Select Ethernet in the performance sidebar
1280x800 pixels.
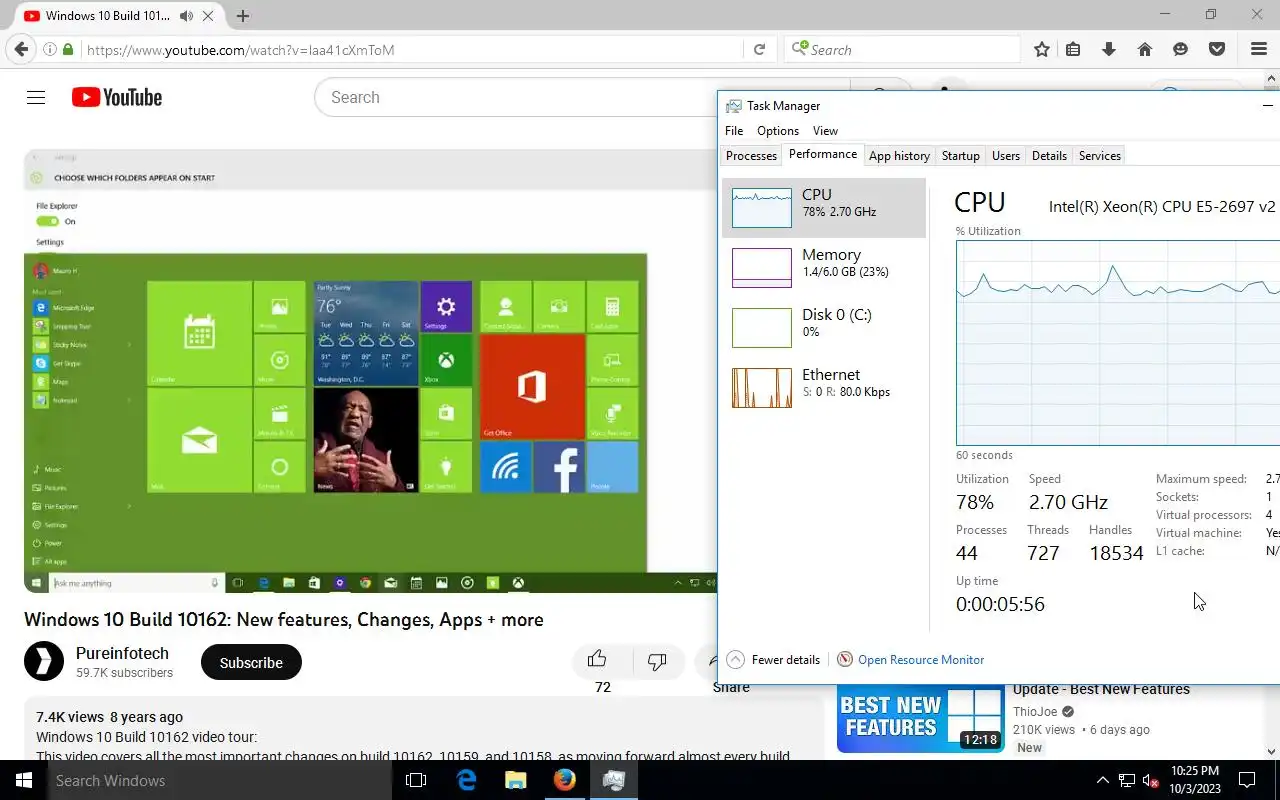coord(824,388)
